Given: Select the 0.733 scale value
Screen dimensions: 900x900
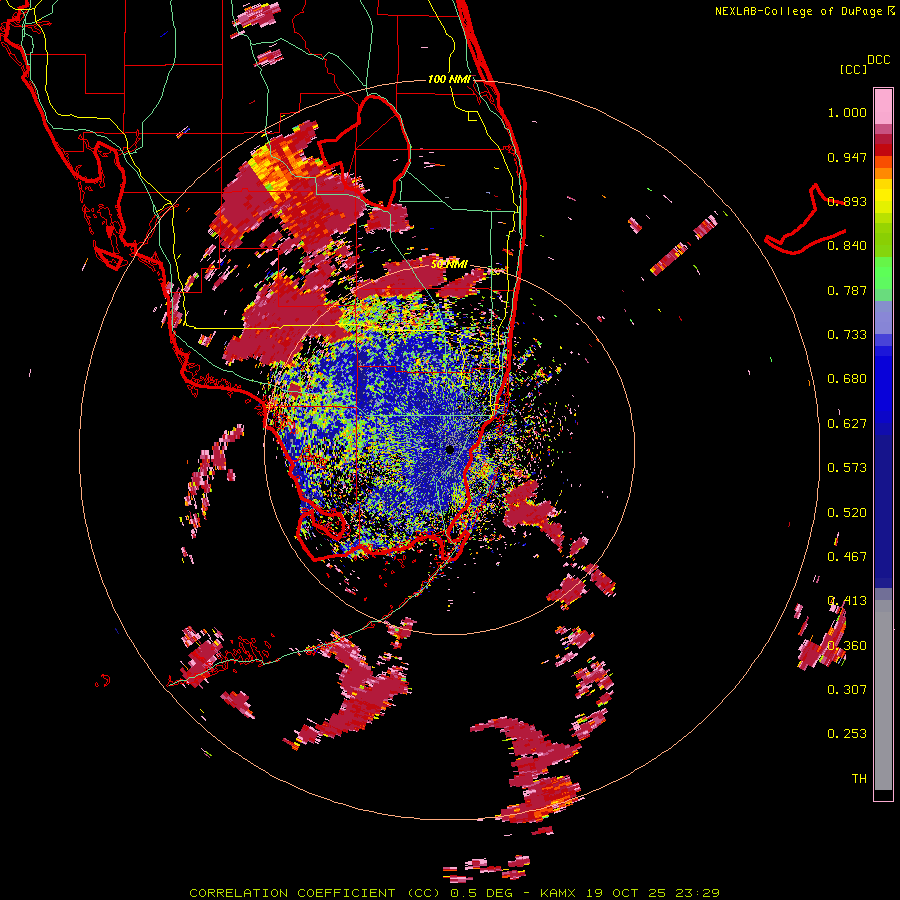Looking at the screenshot, I should pos(847,335).
